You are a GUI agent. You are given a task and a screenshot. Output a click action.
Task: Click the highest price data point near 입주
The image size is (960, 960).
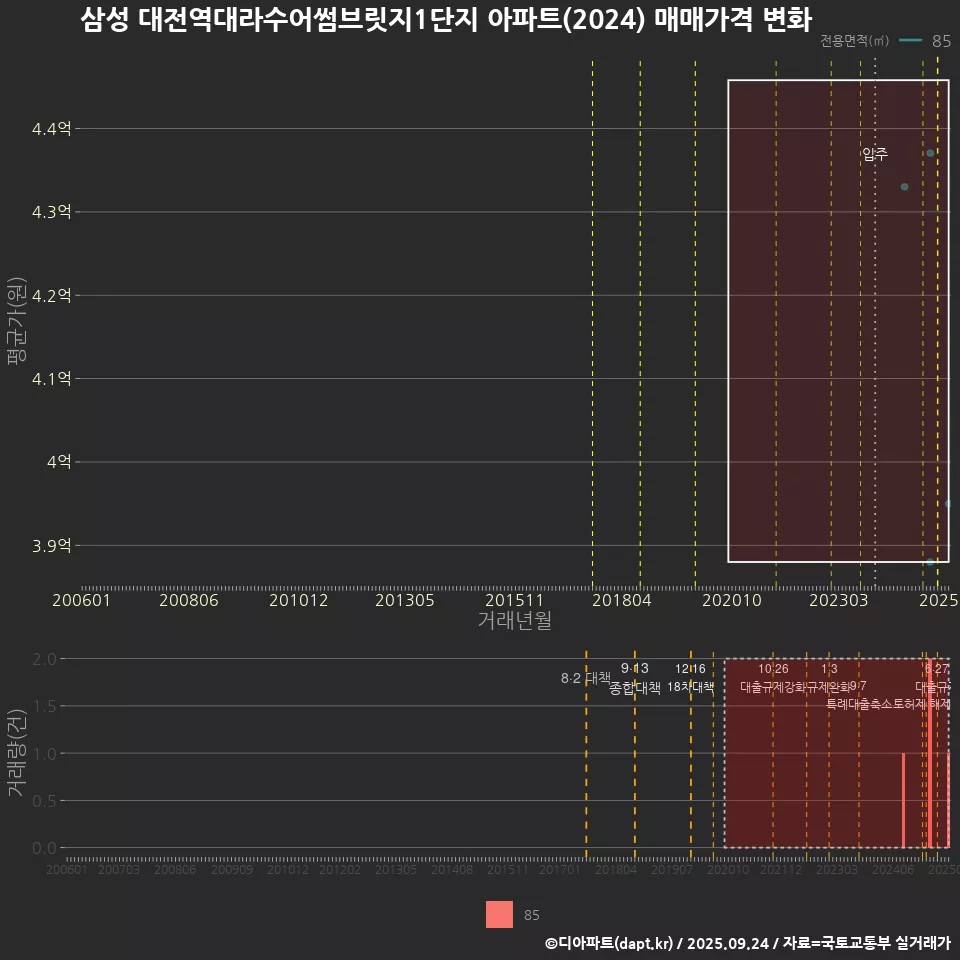tap(931, 152)
